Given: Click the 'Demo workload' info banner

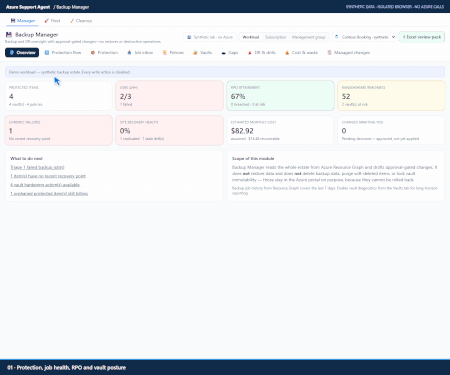Looking at the screenshot, I should [225, 72].
